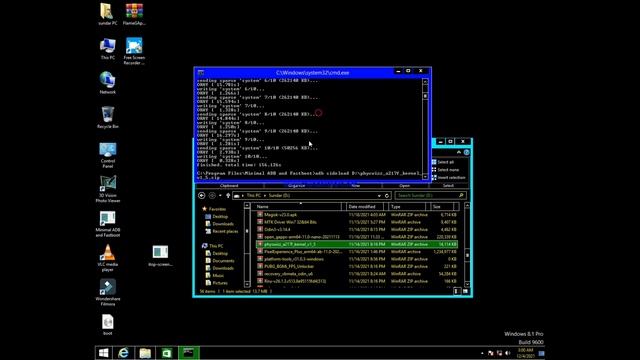Launch Wondershare Filmora shortcut
The width and height of the screenshot is (640, 360).
click(107, 292)
